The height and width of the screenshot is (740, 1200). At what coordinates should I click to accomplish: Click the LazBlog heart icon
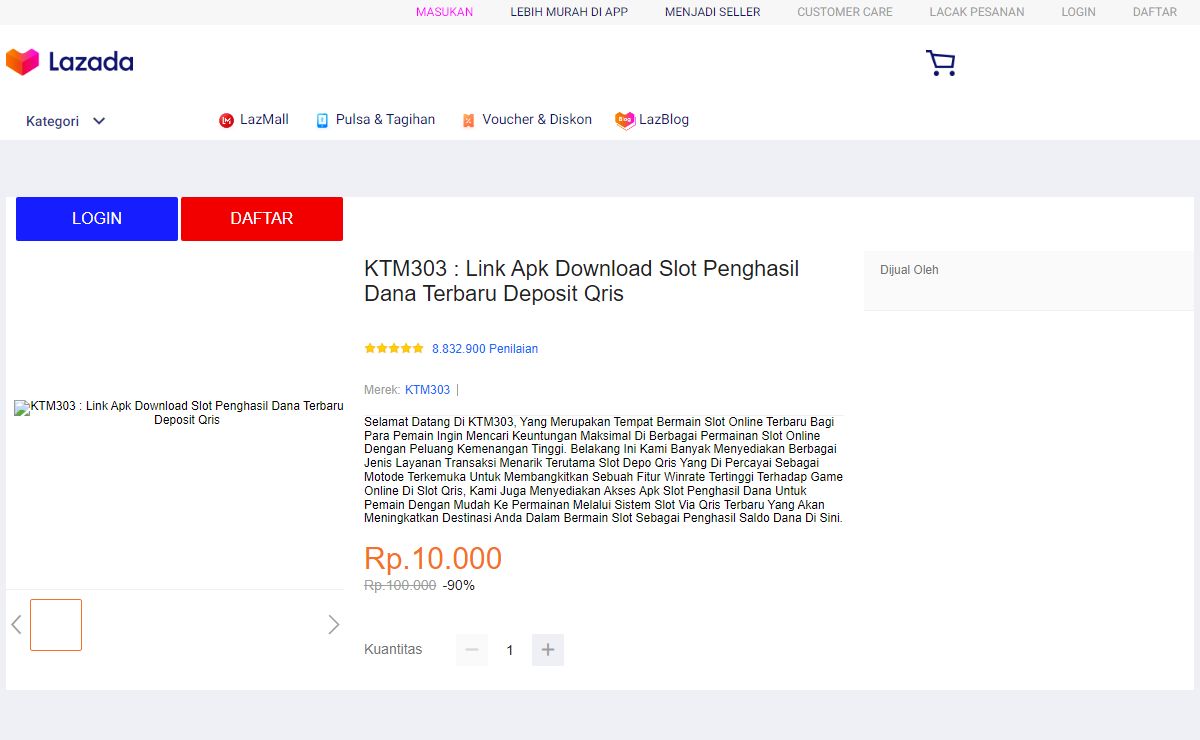point(625,120)
